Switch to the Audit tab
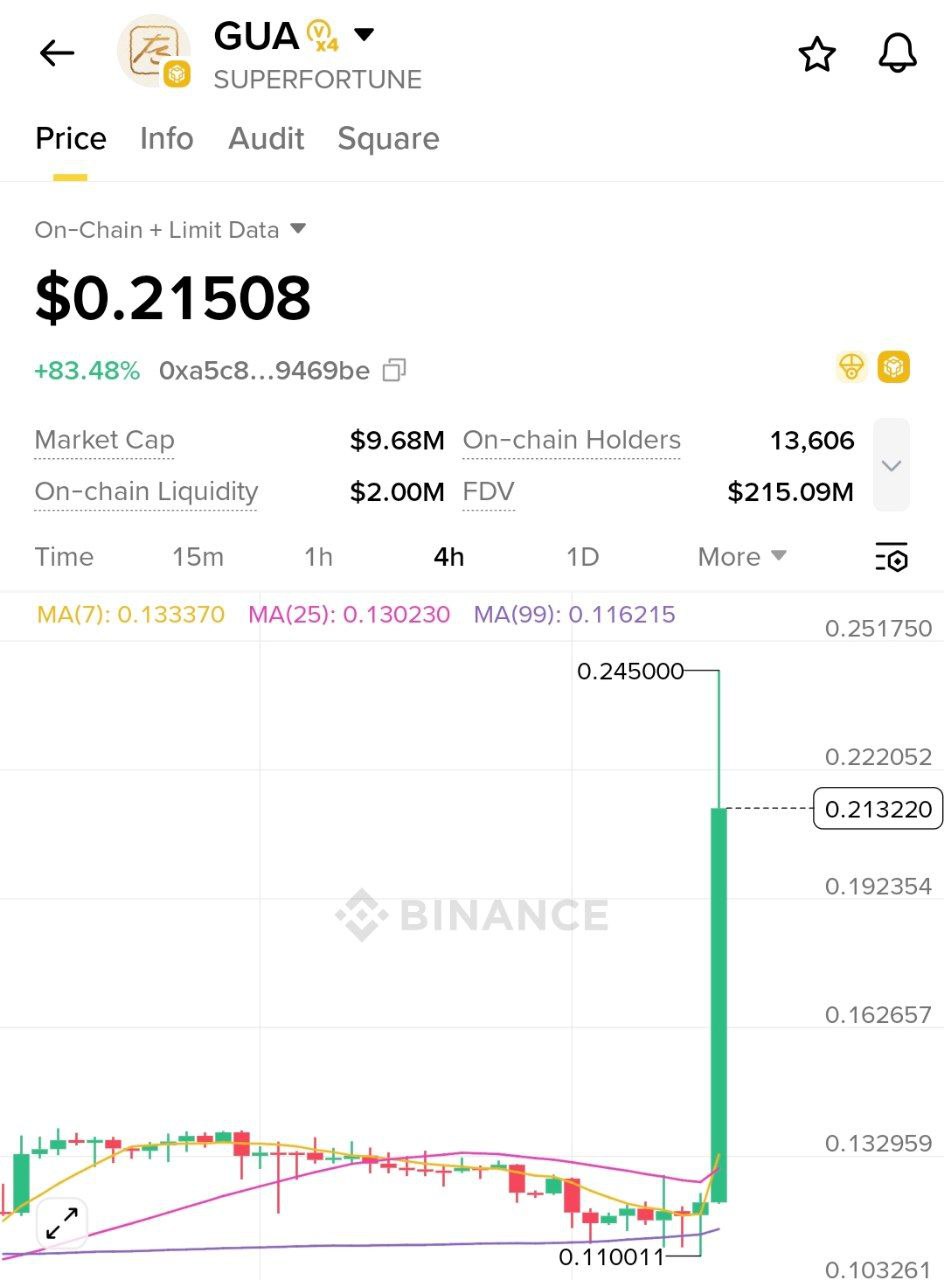 (266, 138)
